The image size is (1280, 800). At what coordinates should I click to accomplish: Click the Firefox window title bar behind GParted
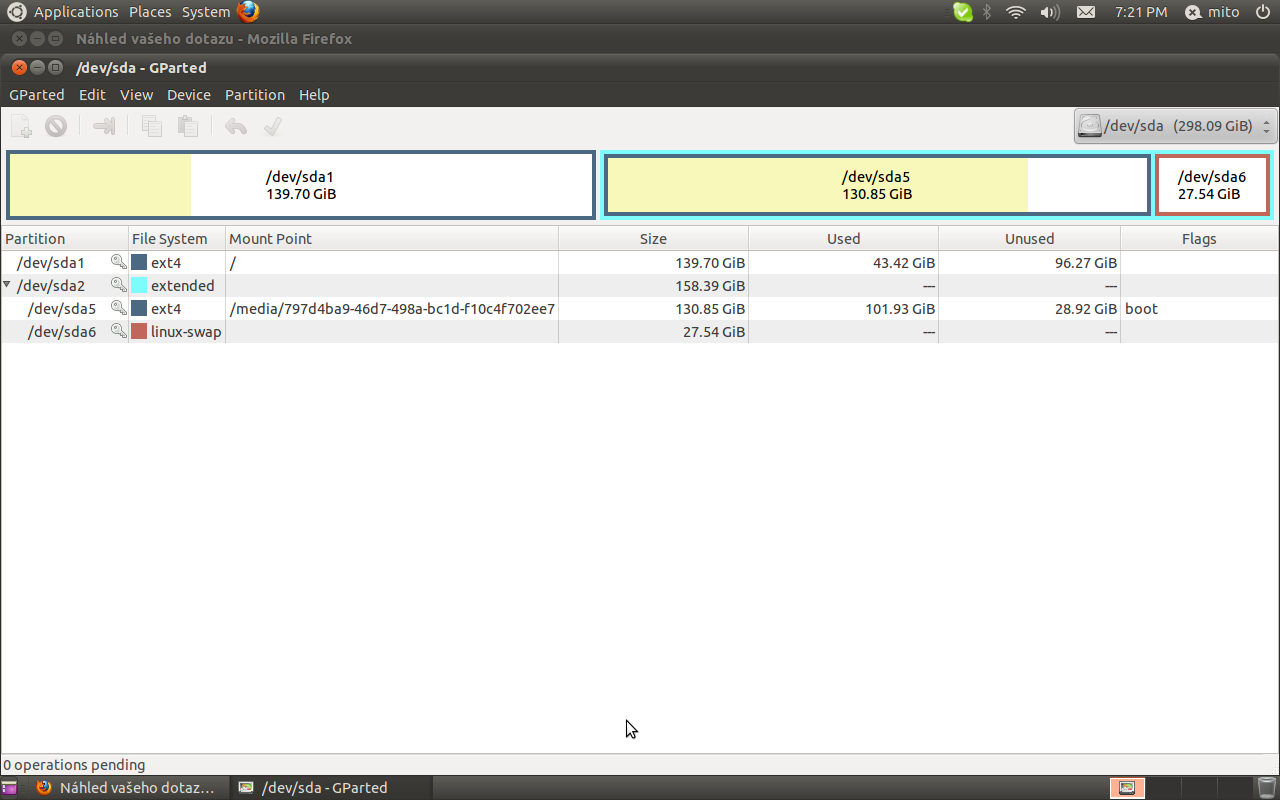(x=640, y=39)
